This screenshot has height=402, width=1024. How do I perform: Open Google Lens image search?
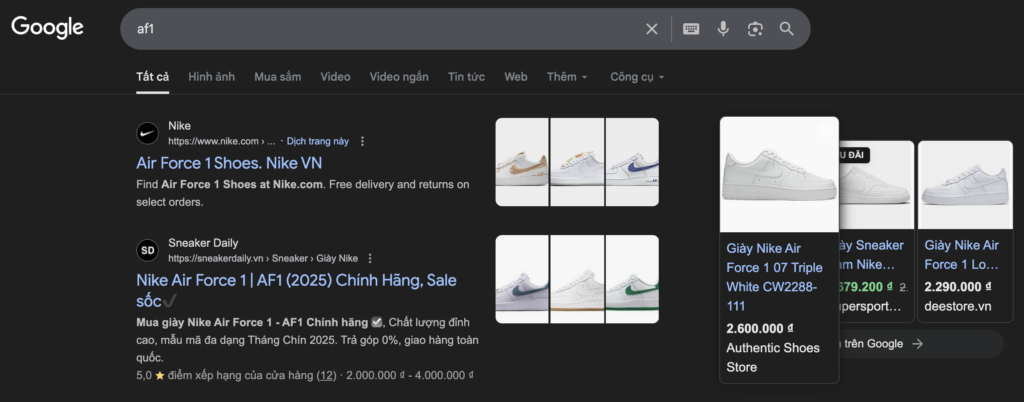(755, 29)
